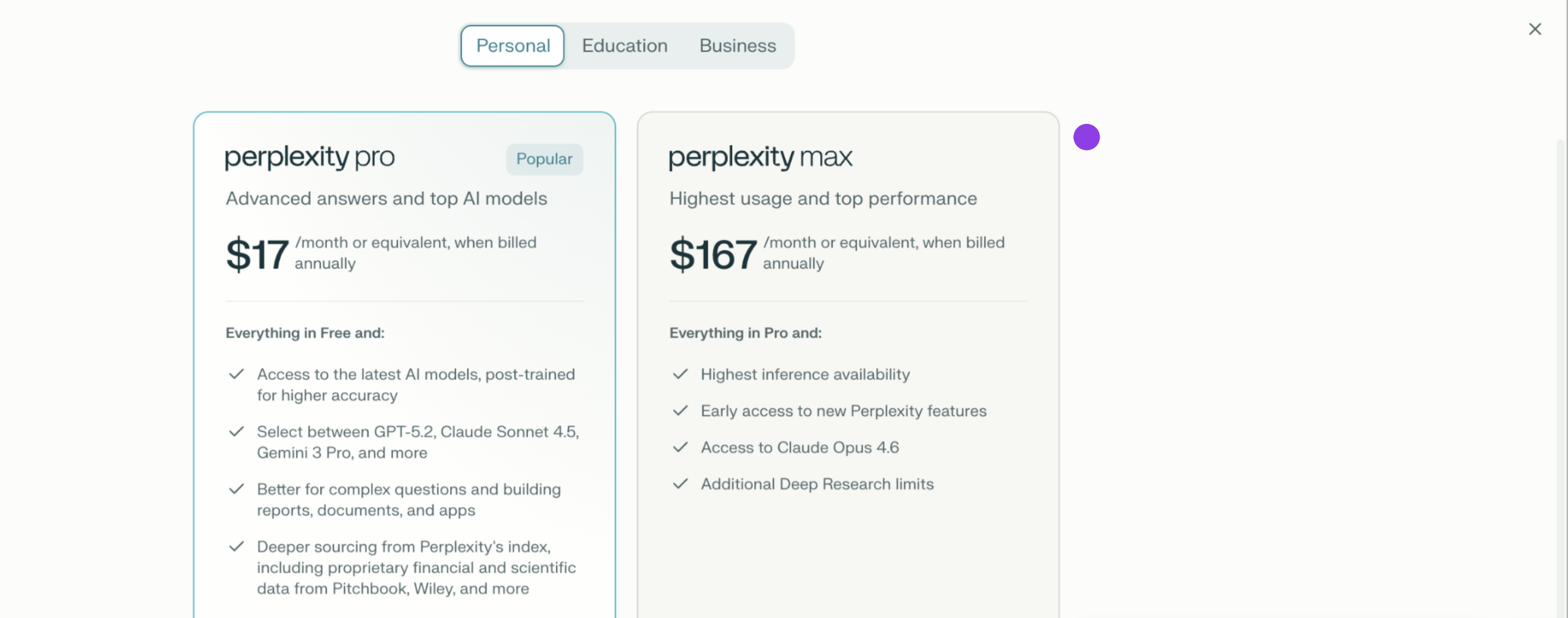The width and height of the screenshot is (1568, 618).
Task: Click the $17 Pro price
Action: click(257, 254)
